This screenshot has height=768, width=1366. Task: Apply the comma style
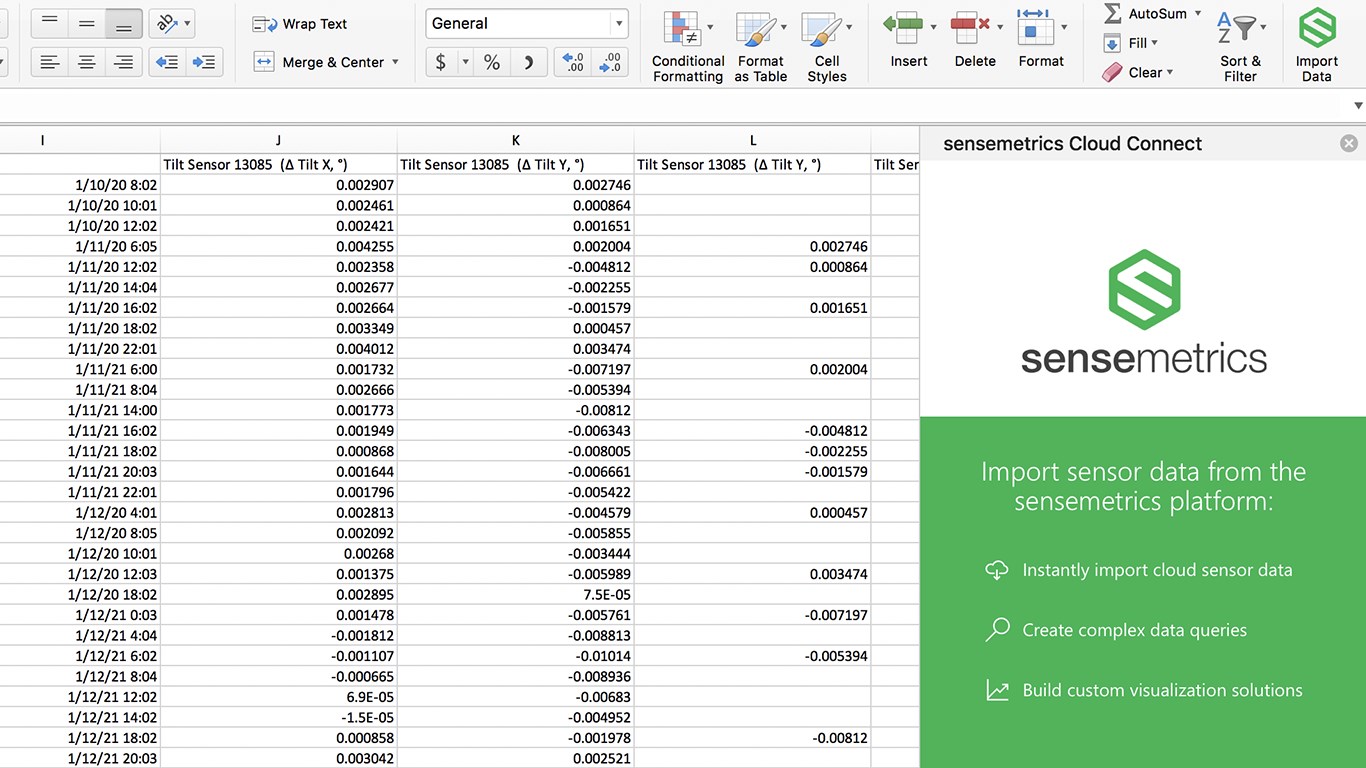pos(528,62)
